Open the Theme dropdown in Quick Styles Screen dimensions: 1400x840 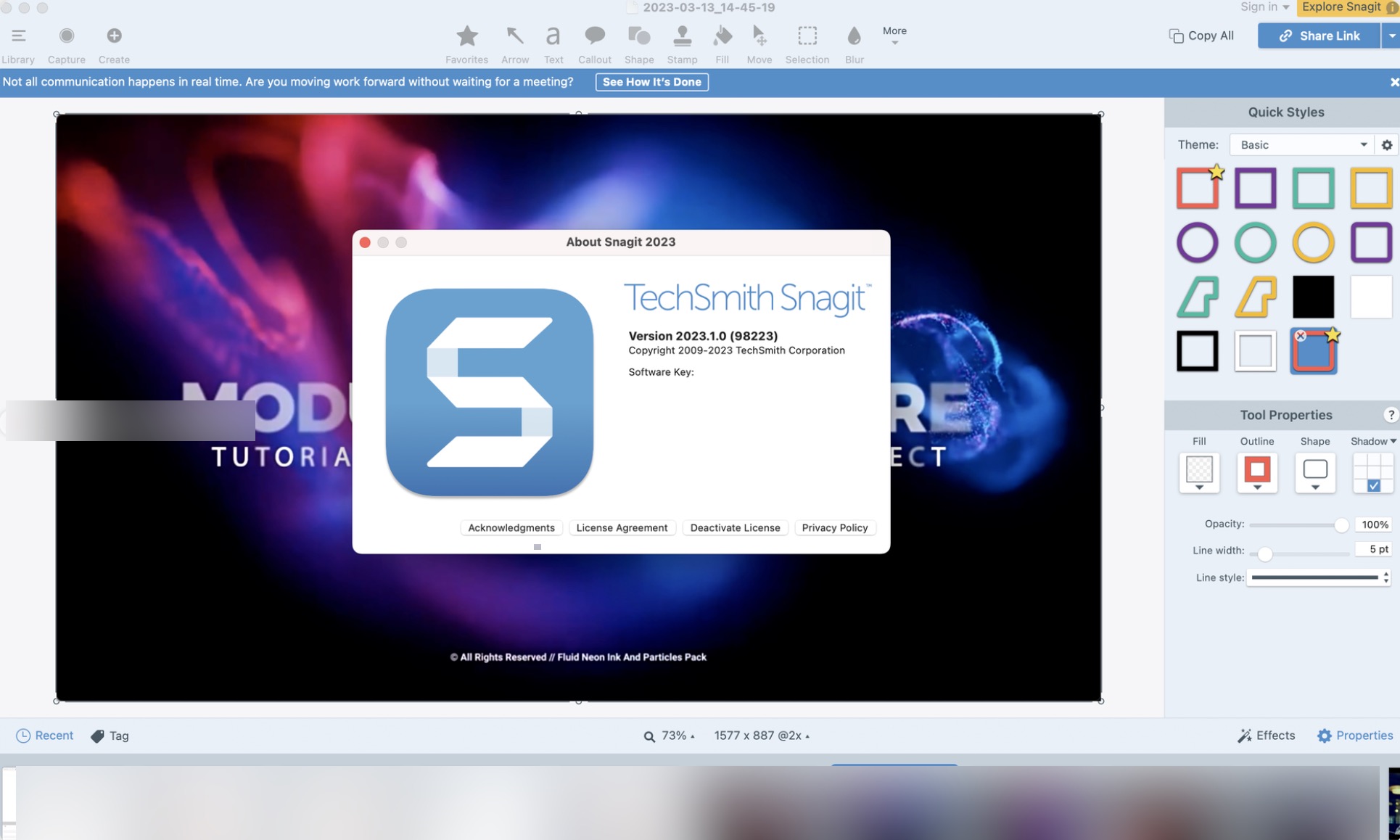1300,144
